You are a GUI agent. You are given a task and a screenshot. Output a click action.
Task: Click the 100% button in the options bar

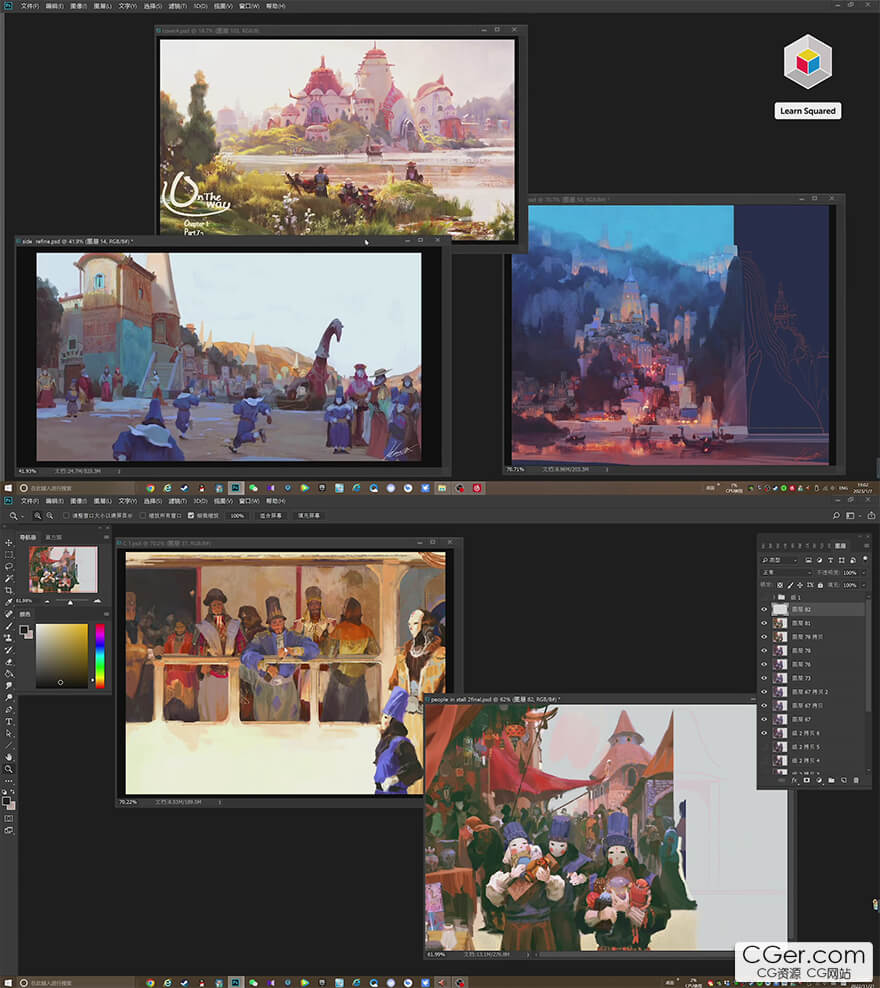237,515
